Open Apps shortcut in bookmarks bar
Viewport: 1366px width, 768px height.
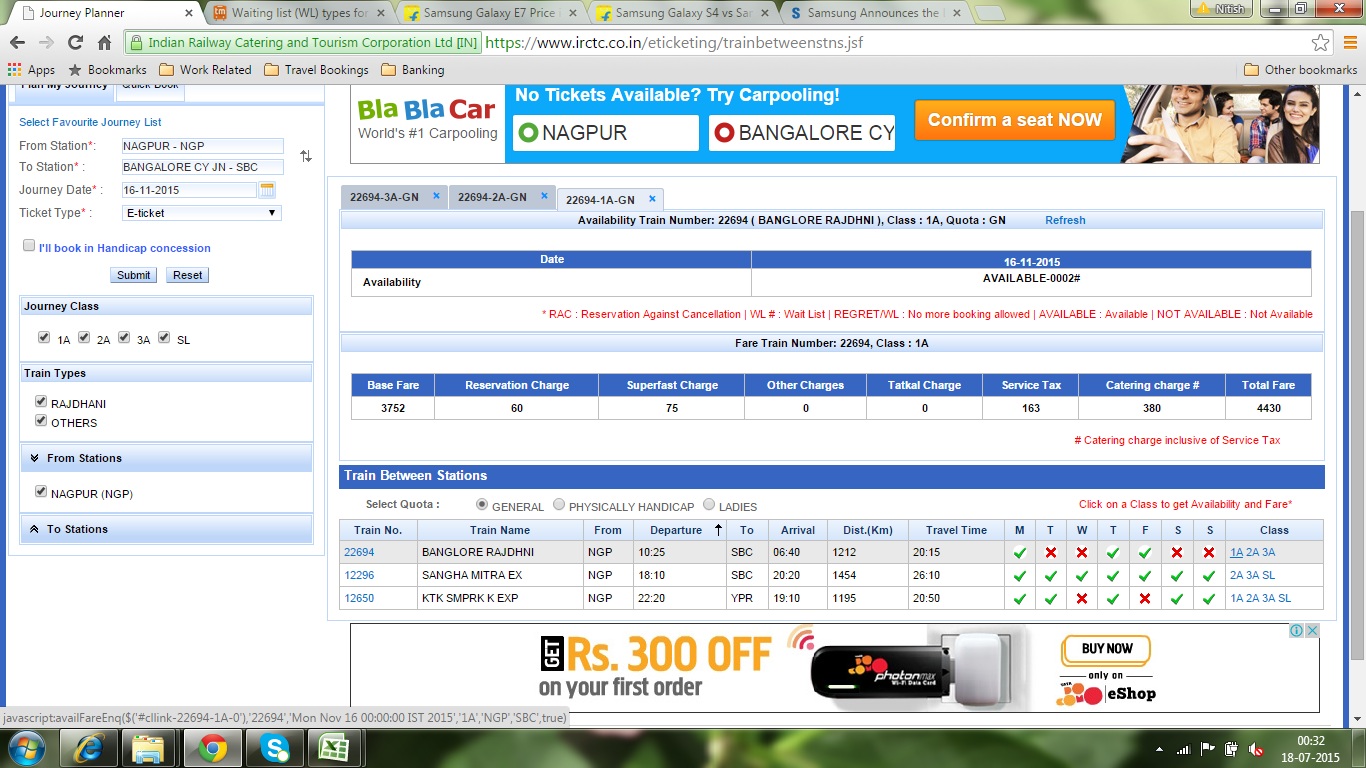[x=31, y=70]
